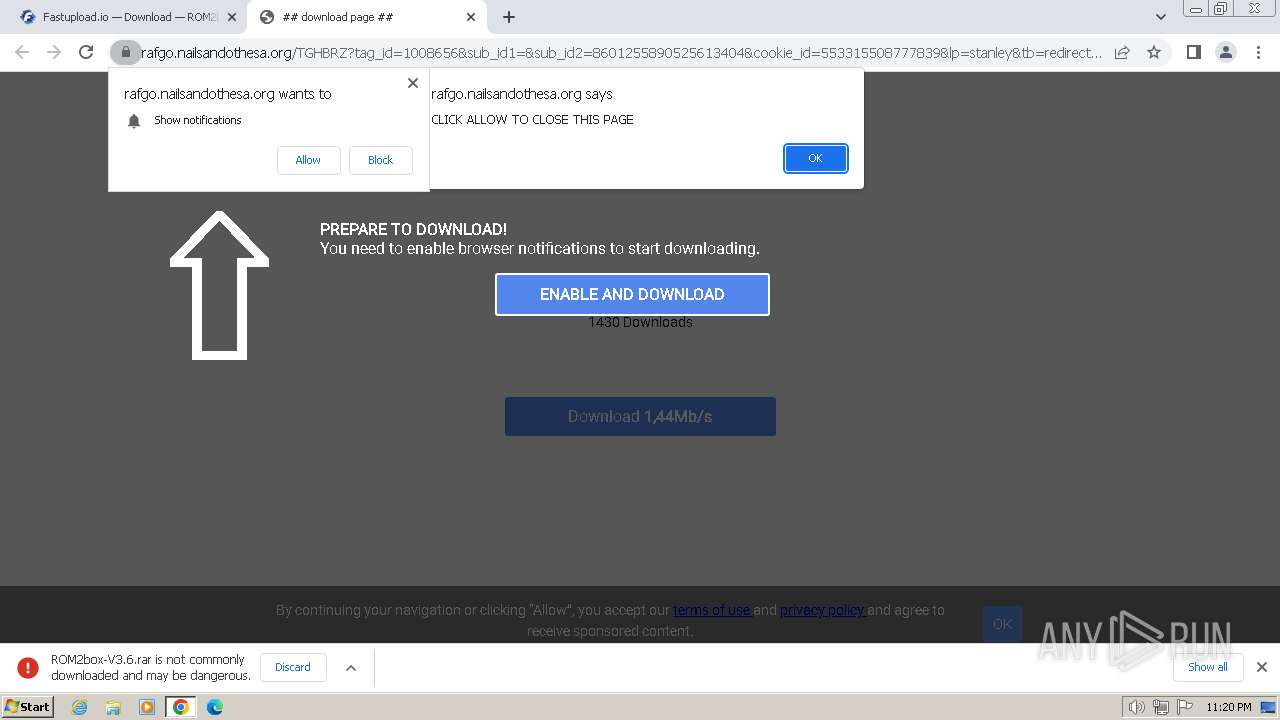The image size is (1280, 720).
Task: Open the terms of use link
Action: 712,610
